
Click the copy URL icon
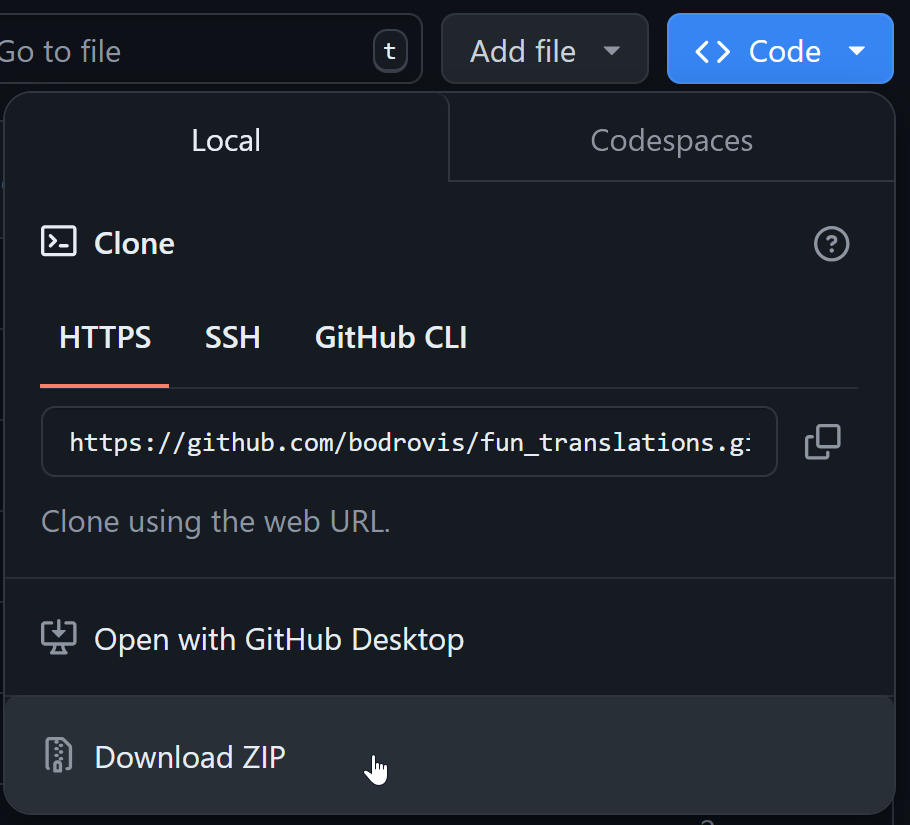click(x=822, y=442)
